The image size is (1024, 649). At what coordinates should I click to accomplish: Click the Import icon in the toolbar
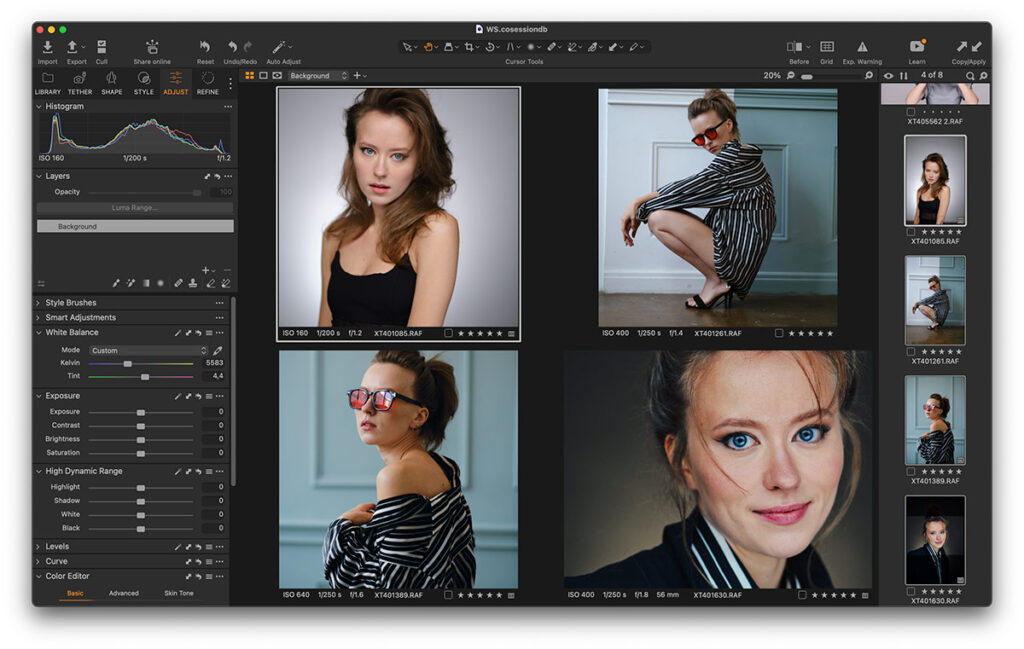(48, 47)
